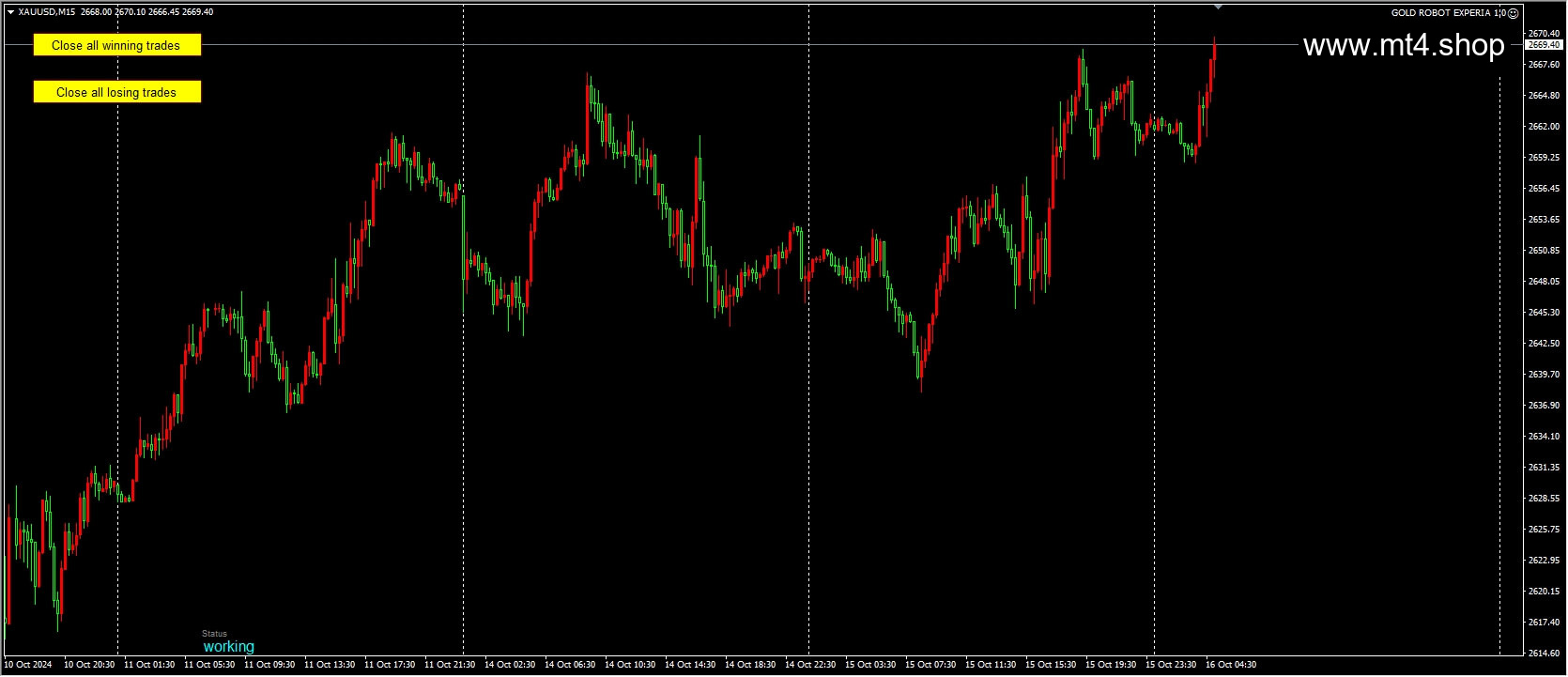The image size is (1568, 677).
Task: Click the 2650.85 price axis label
Action: click(x=1544, y=251)
